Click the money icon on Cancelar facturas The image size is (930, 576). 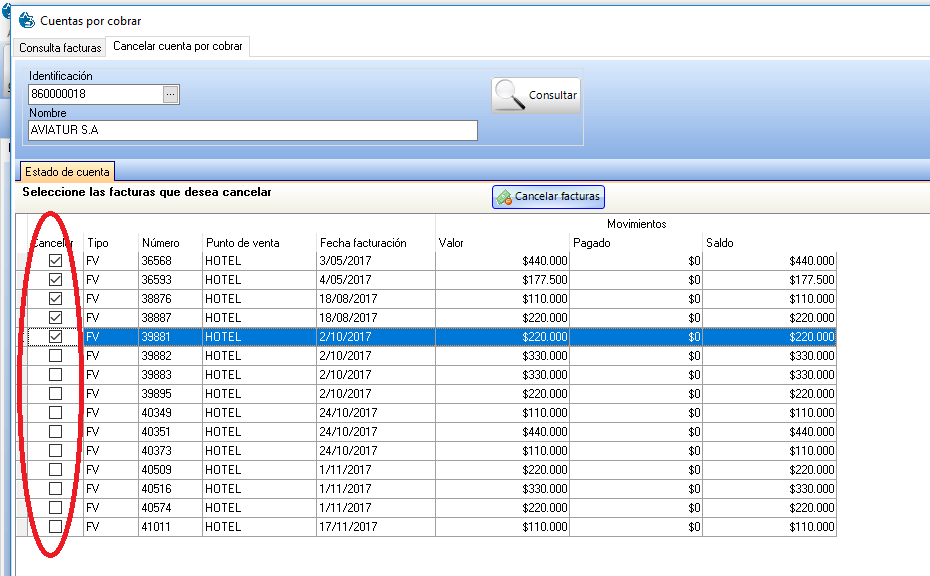[x=504, y=197]
